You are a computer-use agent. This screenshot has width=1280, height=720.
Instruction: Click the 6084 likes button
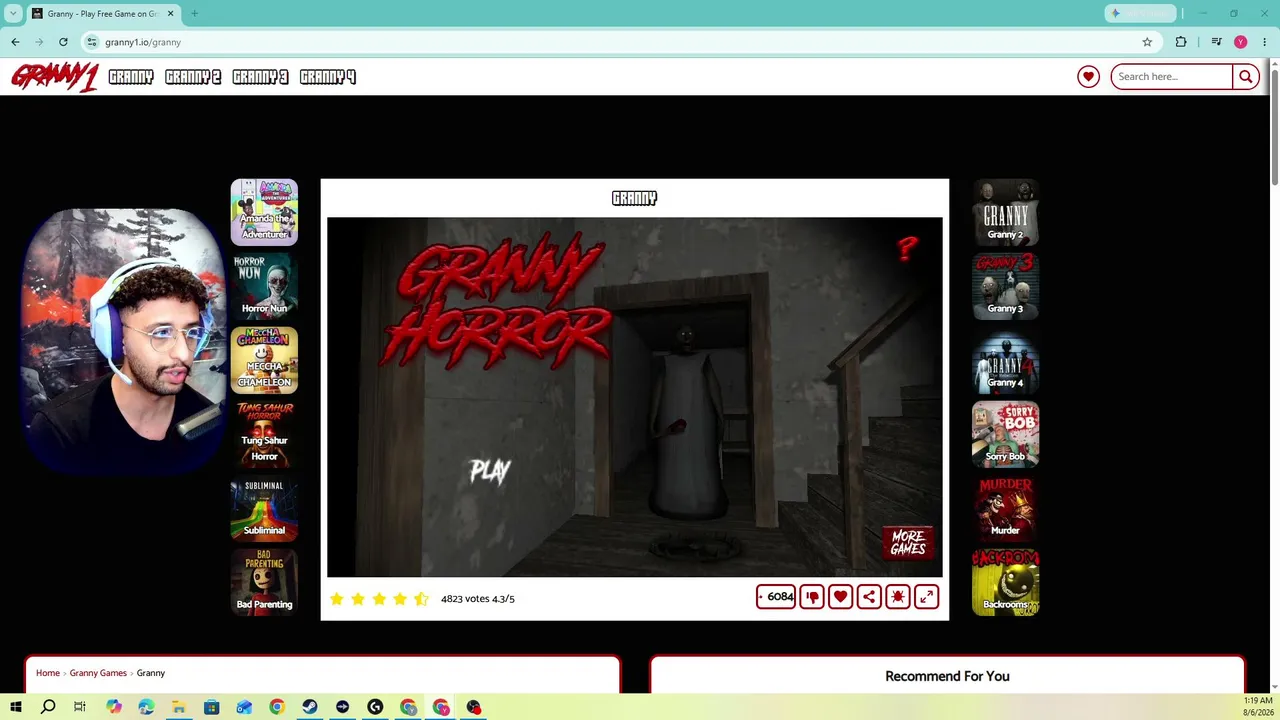point(776,597)
